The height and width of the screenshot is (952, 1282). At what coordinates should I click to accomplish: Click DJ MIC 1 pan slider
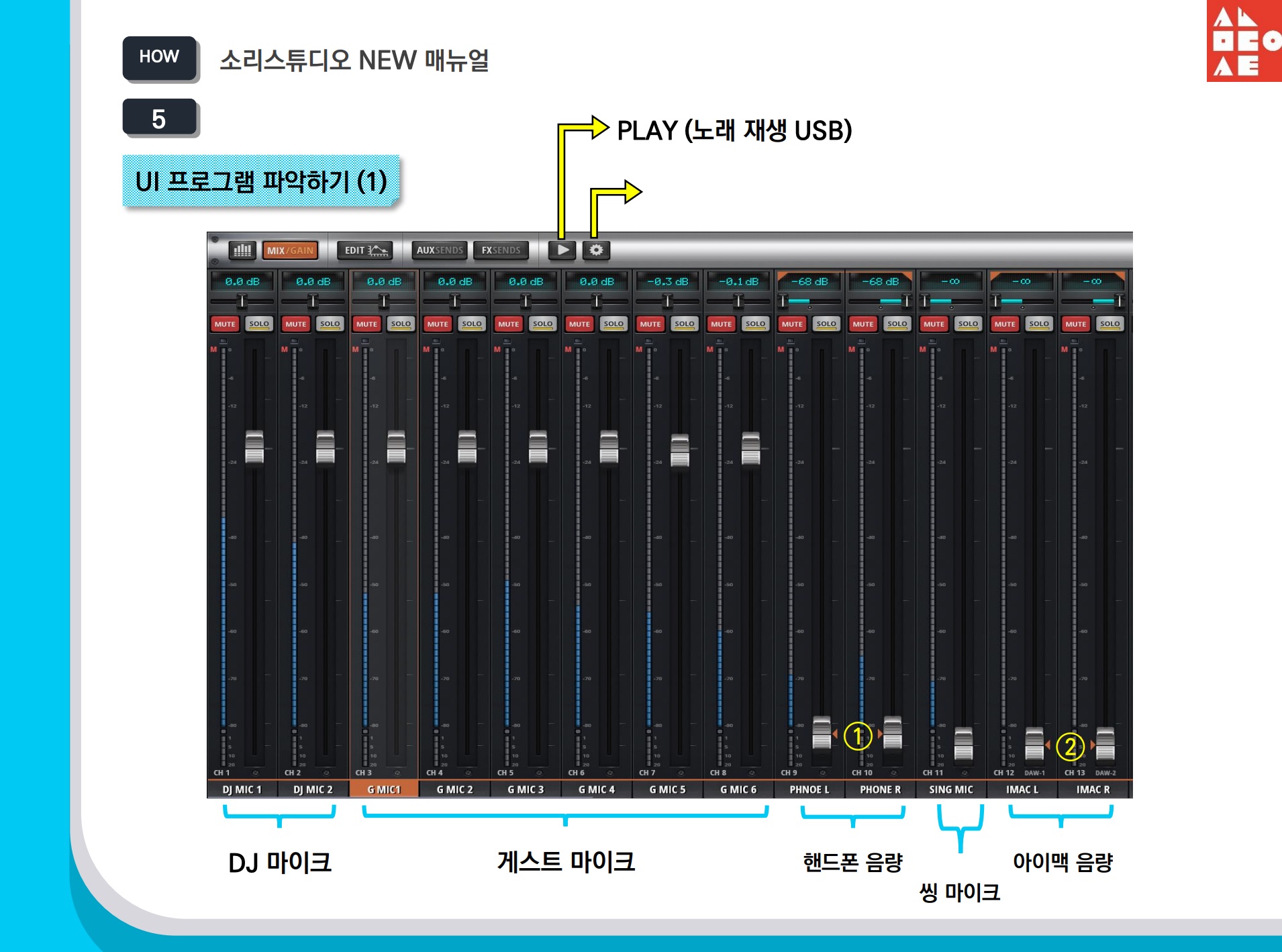(x=242, y=301)
